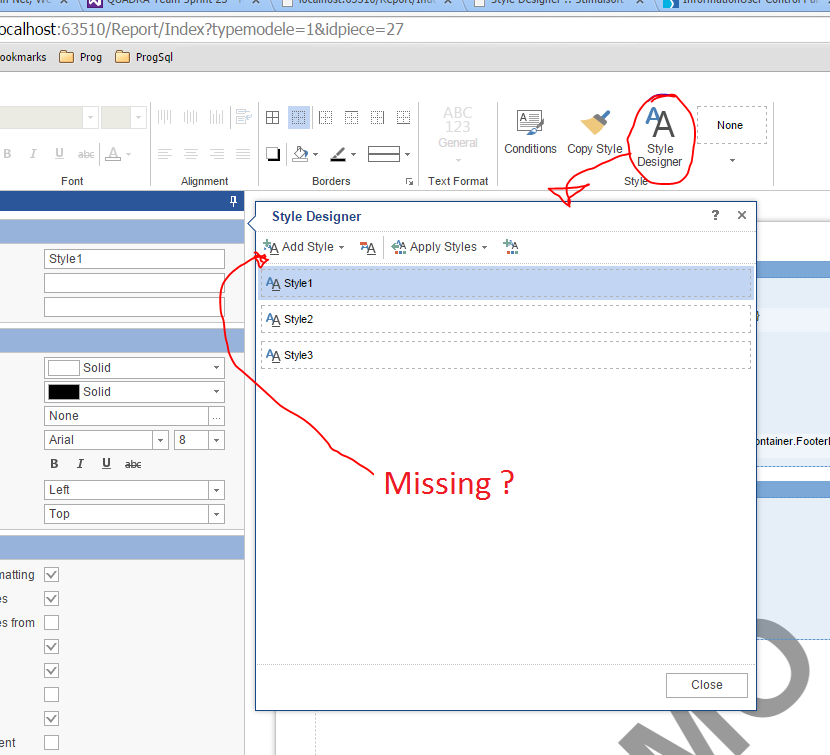Click the remove style icon in Style Designer
This screenshot has height=755, width=830.
click(367, 247)
